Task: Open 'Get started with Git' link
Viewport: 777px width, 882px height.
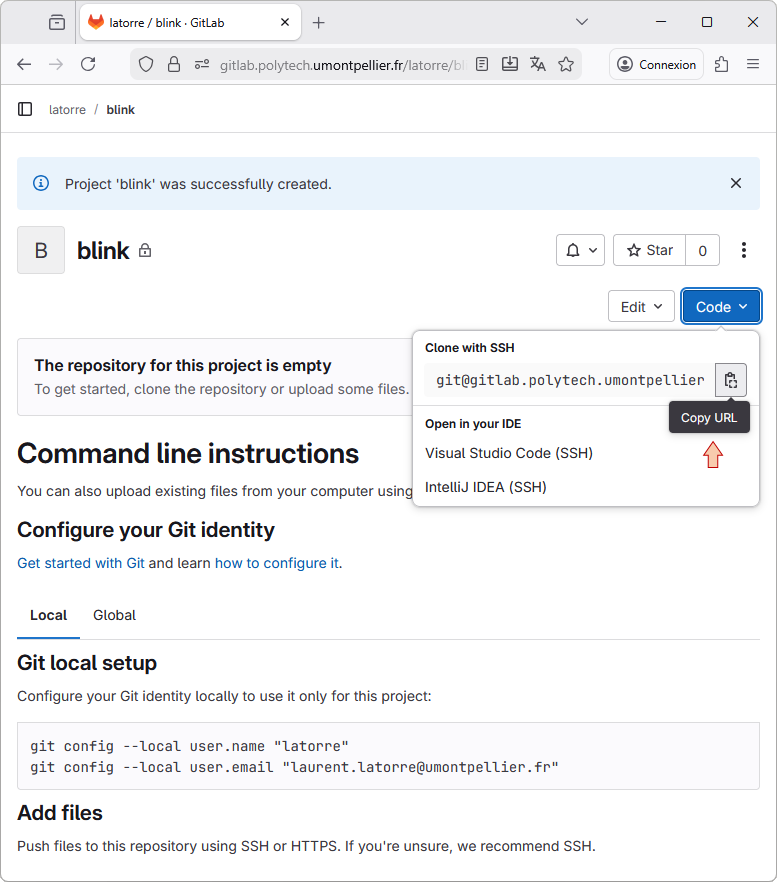Action: pos(81,563)
